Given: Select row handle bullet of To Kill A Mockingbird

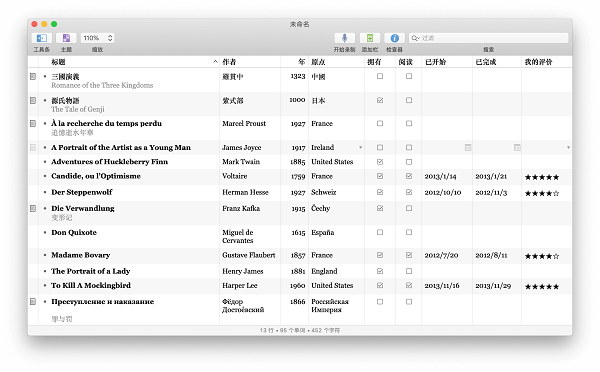Looking at the screenshot, I should pos(45,286).
